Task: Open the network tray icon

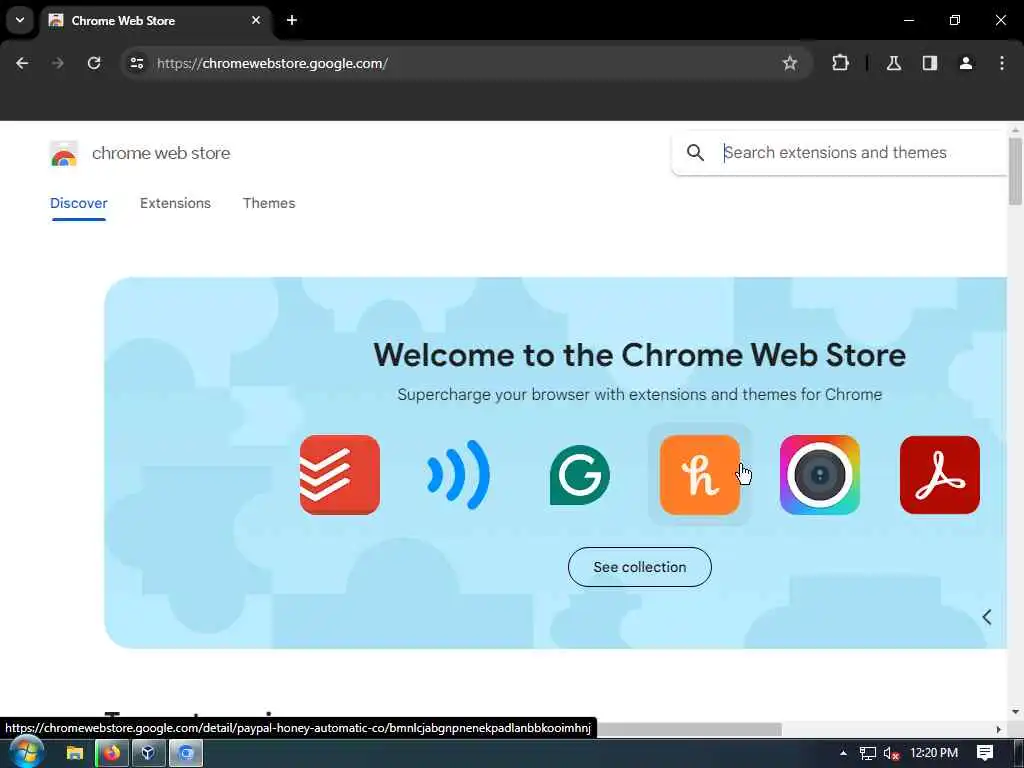Action: (x=867, y=754)
